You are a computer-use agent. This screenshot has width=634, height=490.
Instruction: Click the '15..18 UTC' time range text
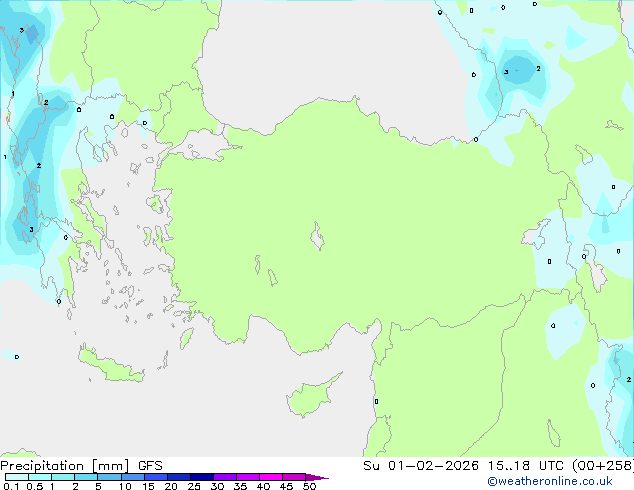coord(526,466)
